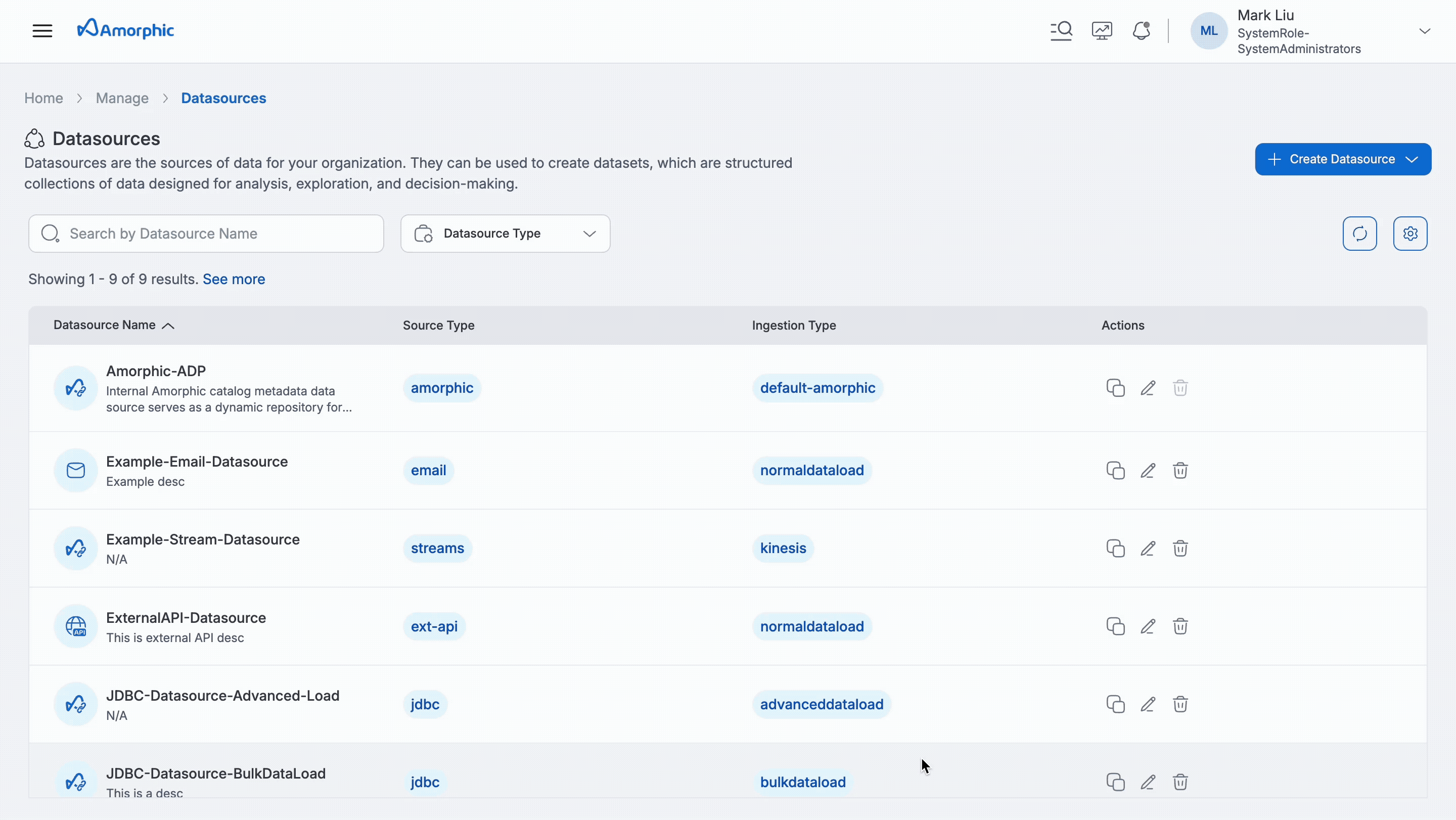Edit the ExternalAPI-Datasource entry
This screenshot has height=820, width=1456.
point(1148,626)
